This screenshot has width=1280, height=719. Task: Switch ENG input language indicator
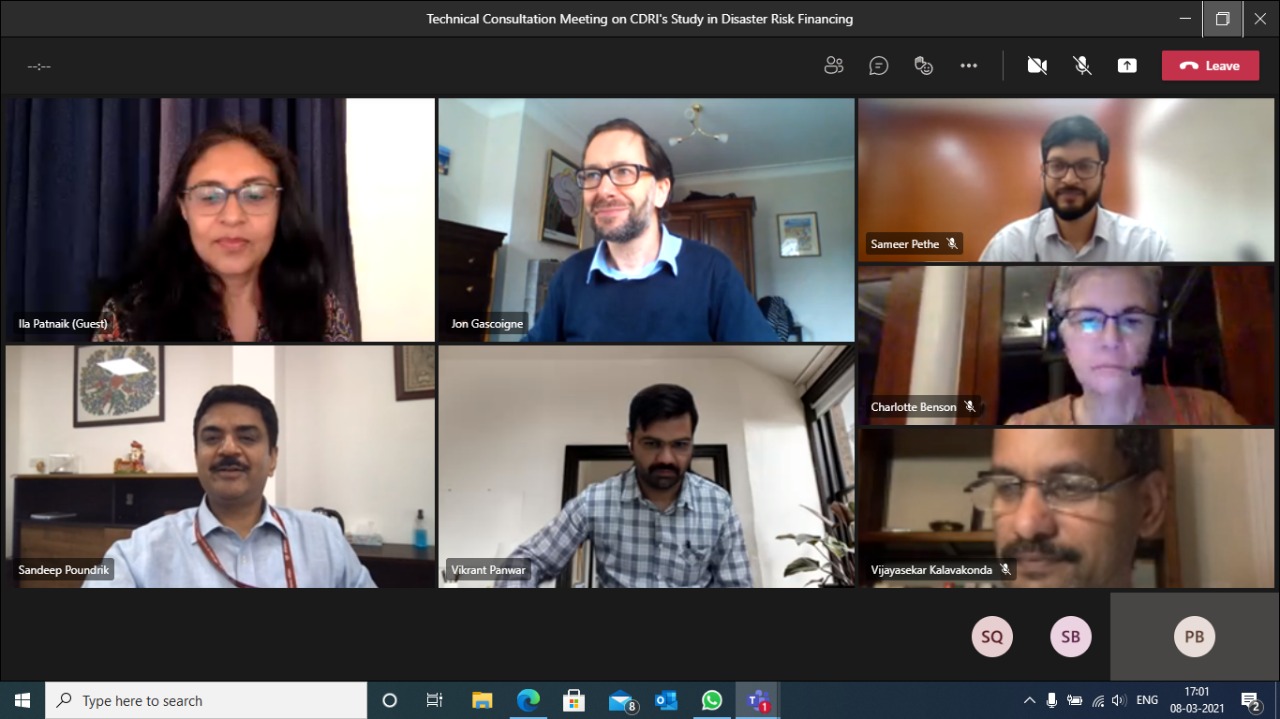coord(1148,700)
